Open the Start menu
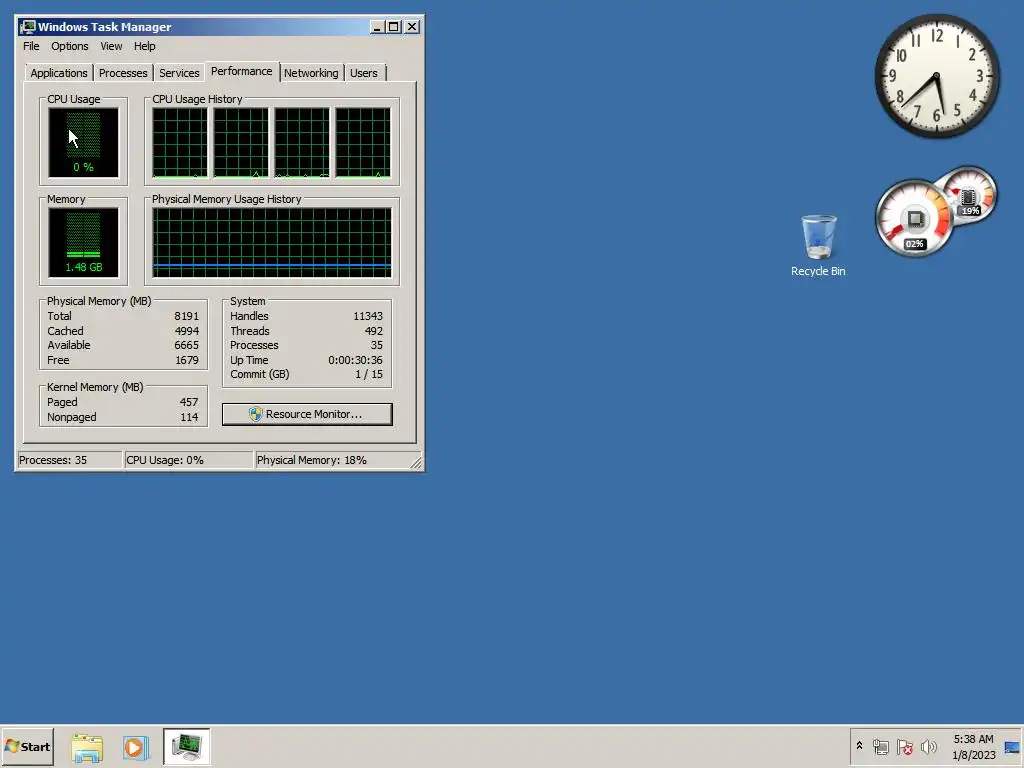The height and width of the screenshot is (768, 1024). [x=27, y=746]
